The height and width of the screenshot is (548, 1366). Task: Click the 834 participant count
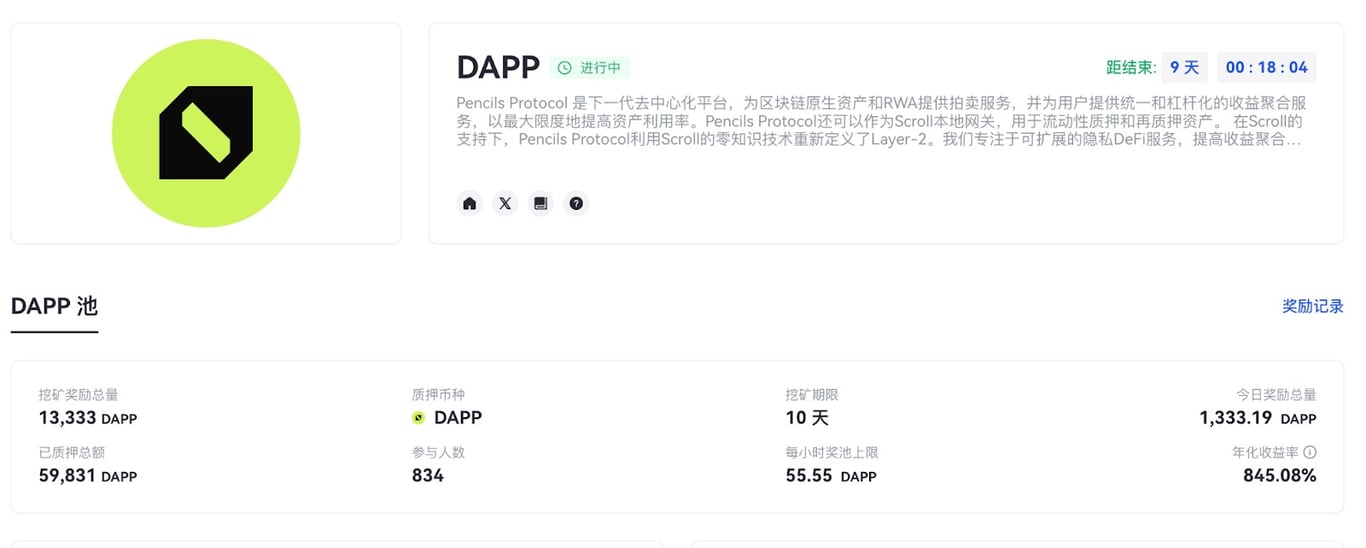[x=428, y=476]
